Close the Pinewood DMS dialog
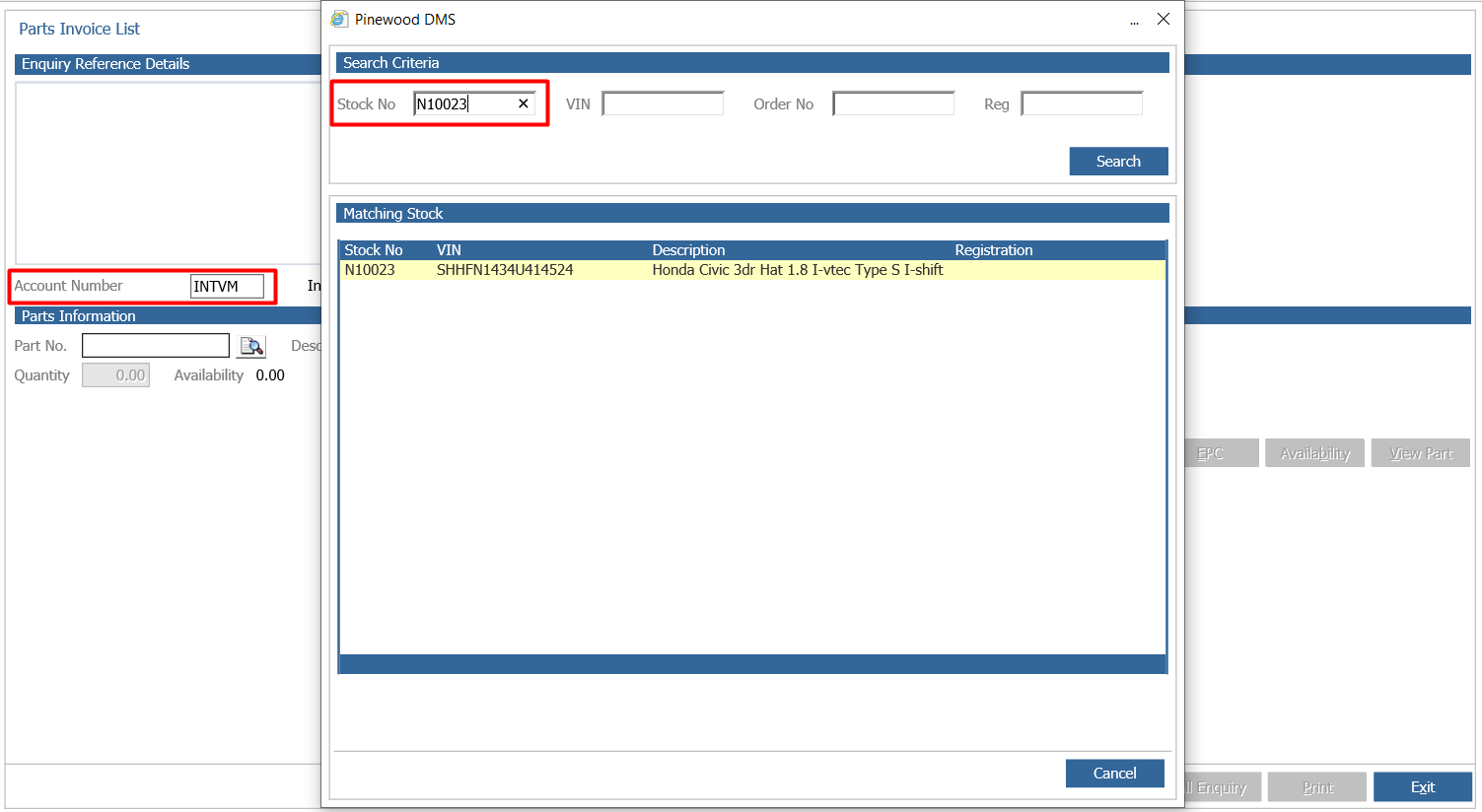 tap(1164, 19)
